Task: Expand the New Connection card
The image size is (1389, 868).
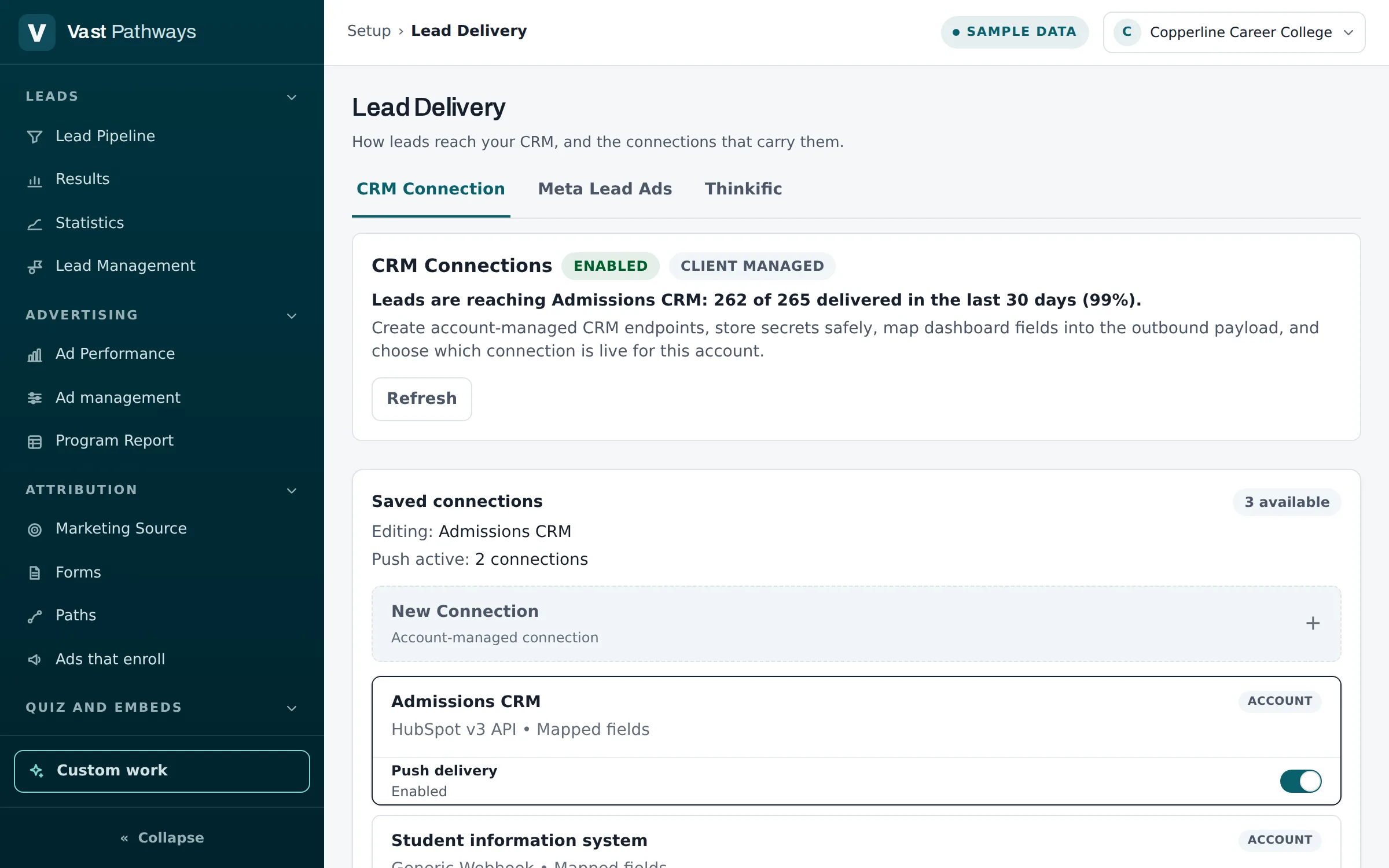Action: tap(856, 624)
